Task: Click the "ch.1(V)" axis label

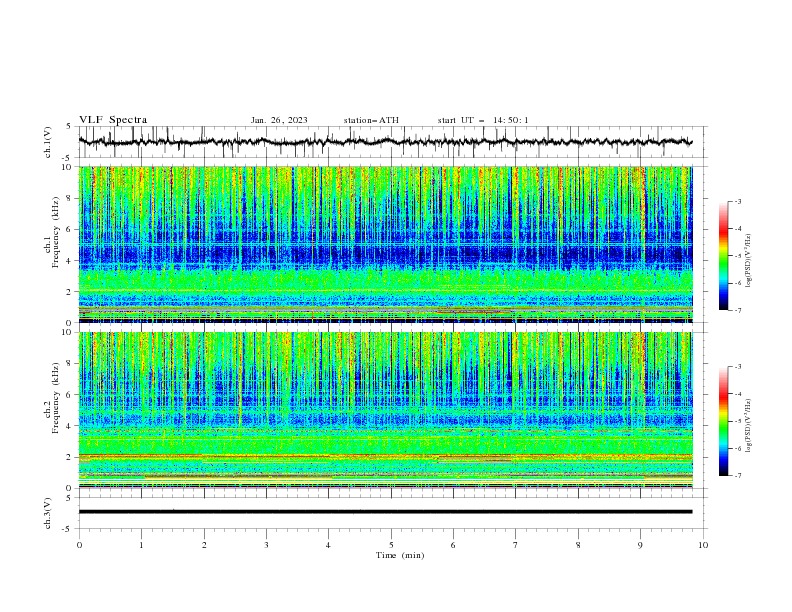Action: click(x=48, y=142)
